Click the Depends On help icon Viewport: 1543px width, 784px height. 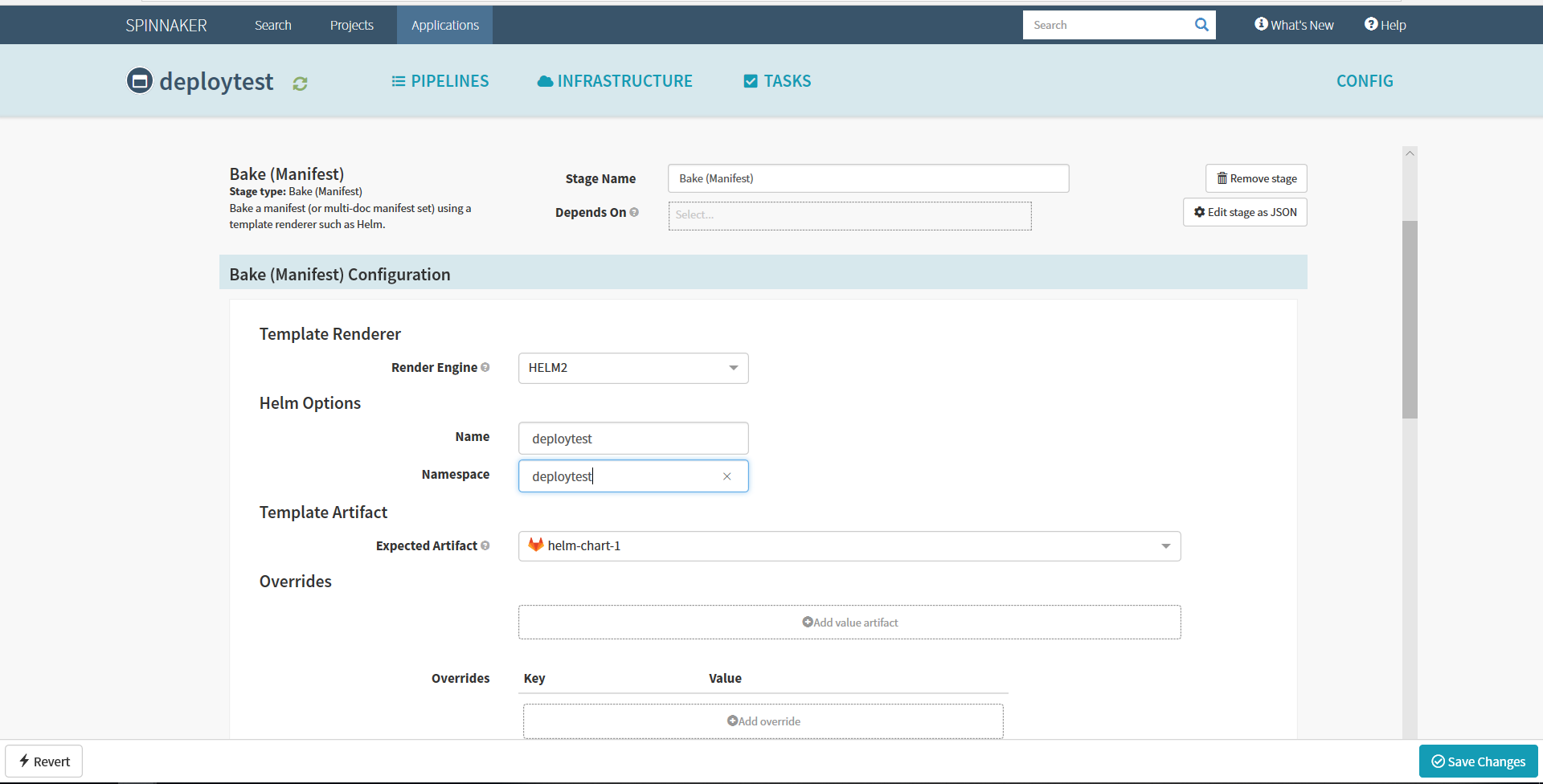coord(634,212)
